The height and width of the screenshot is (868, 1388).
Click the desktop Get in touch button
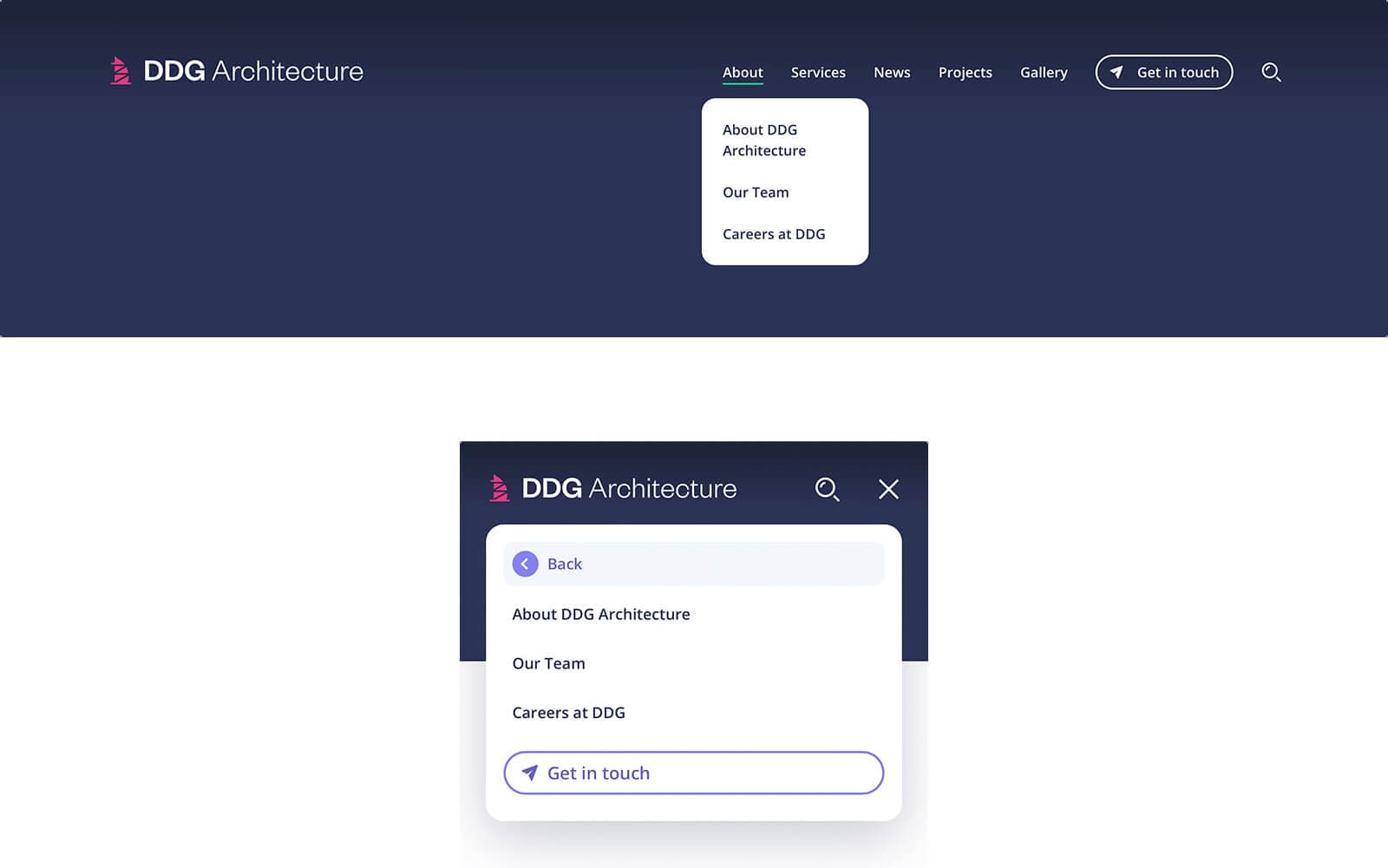point(1164,72)
